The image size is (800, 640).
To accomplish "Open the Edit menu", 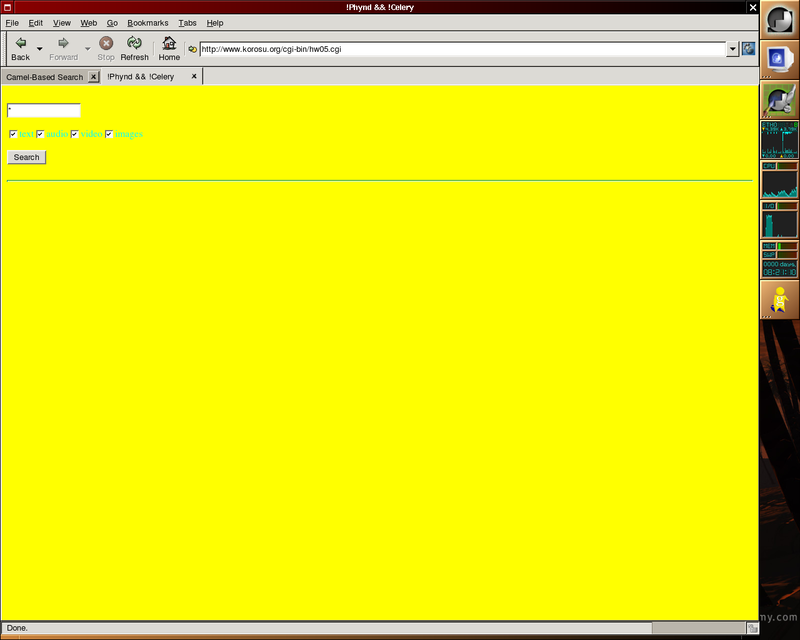I will point(35,23).
